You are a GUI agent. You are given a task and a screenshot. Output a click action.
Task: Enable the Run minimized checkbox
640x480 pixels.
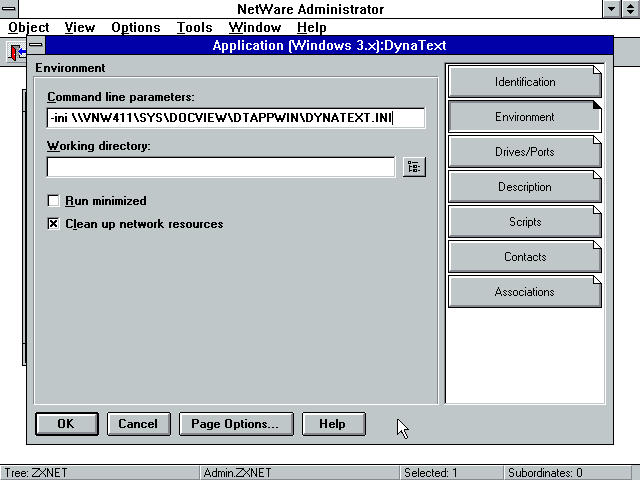pyautogui.click(x=53, y=201)
